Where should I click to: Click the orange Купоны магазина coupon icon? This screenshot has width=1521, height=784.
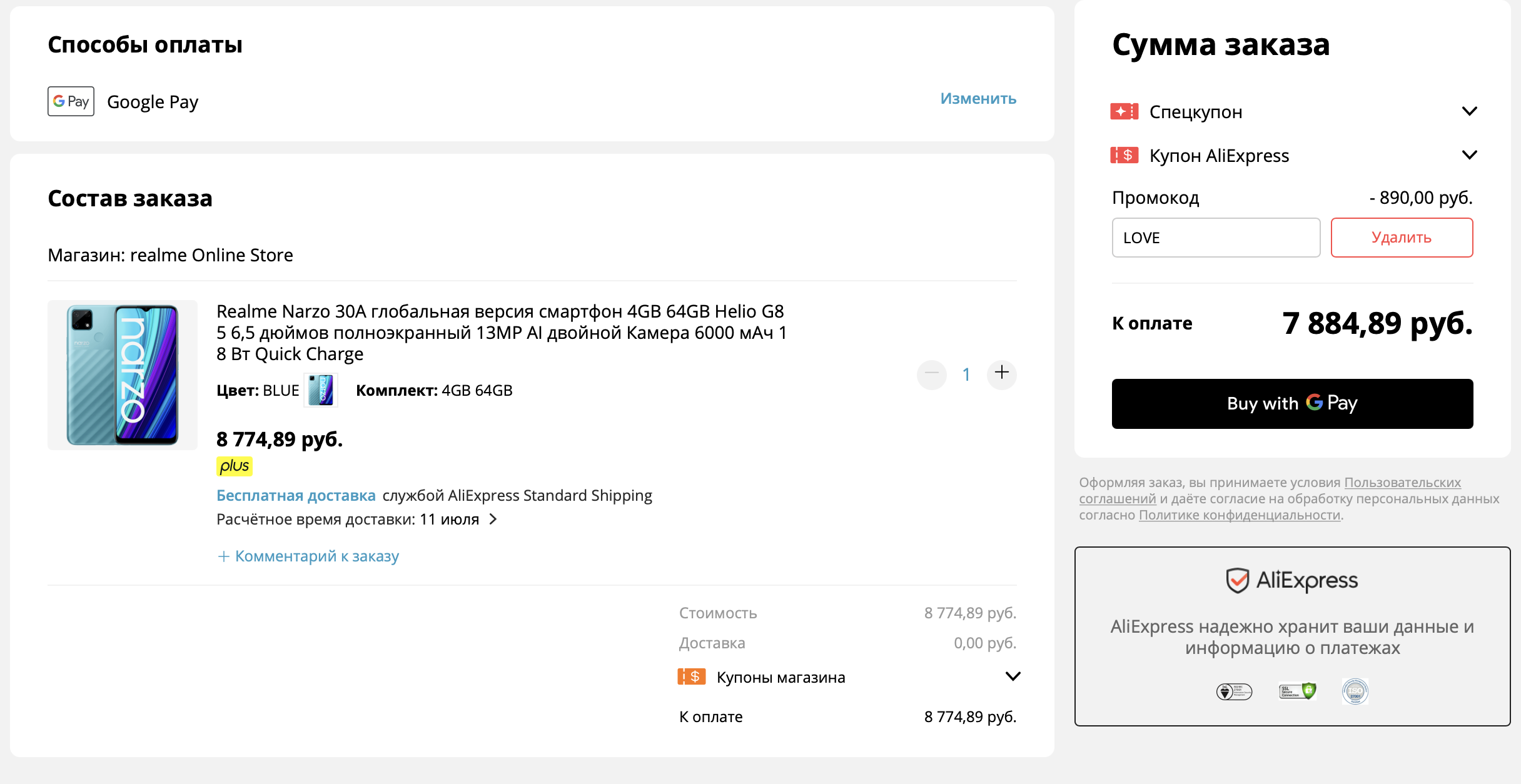691,677
